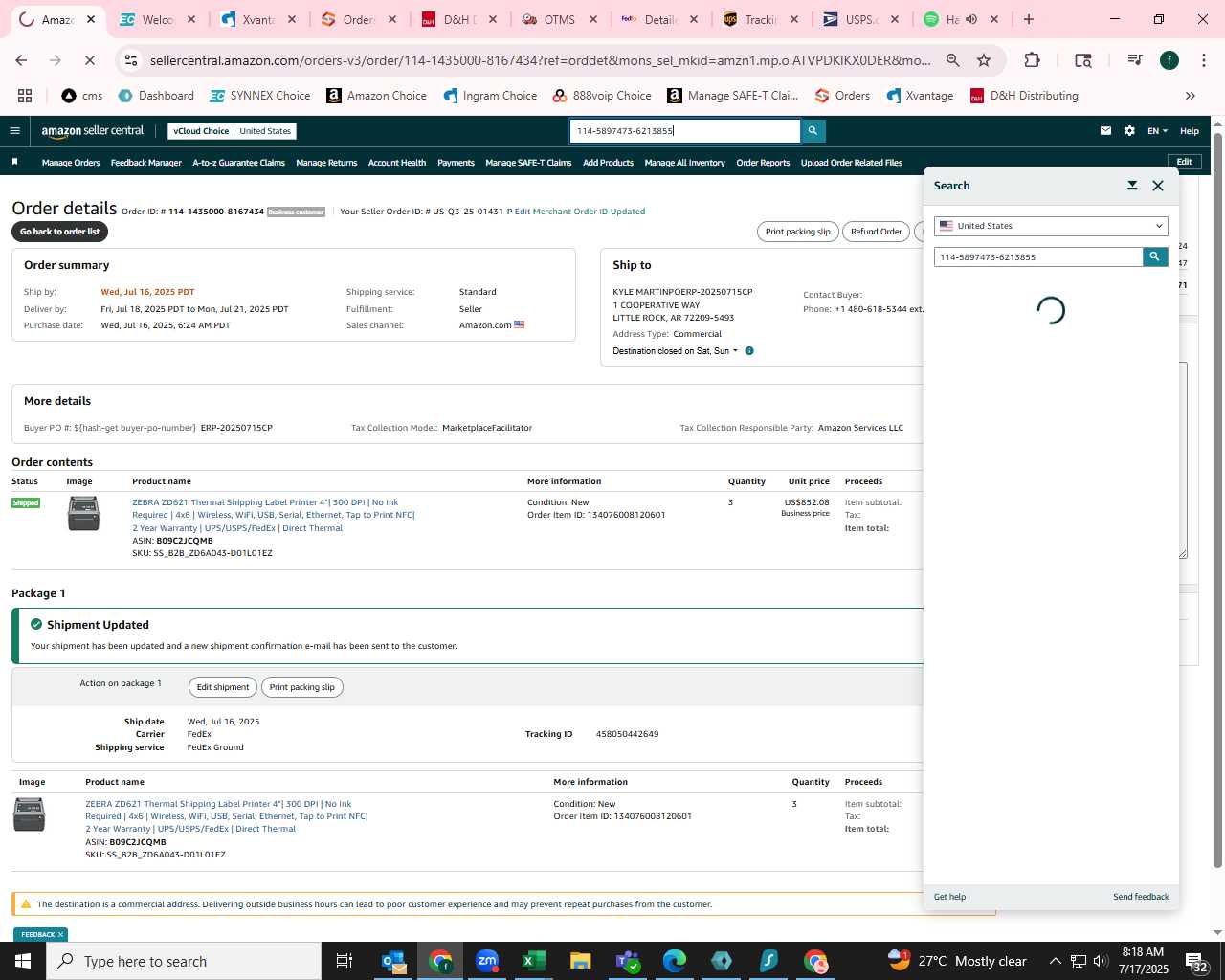
Task: Click Edit shipment button
Action: (x=222, y=687)
